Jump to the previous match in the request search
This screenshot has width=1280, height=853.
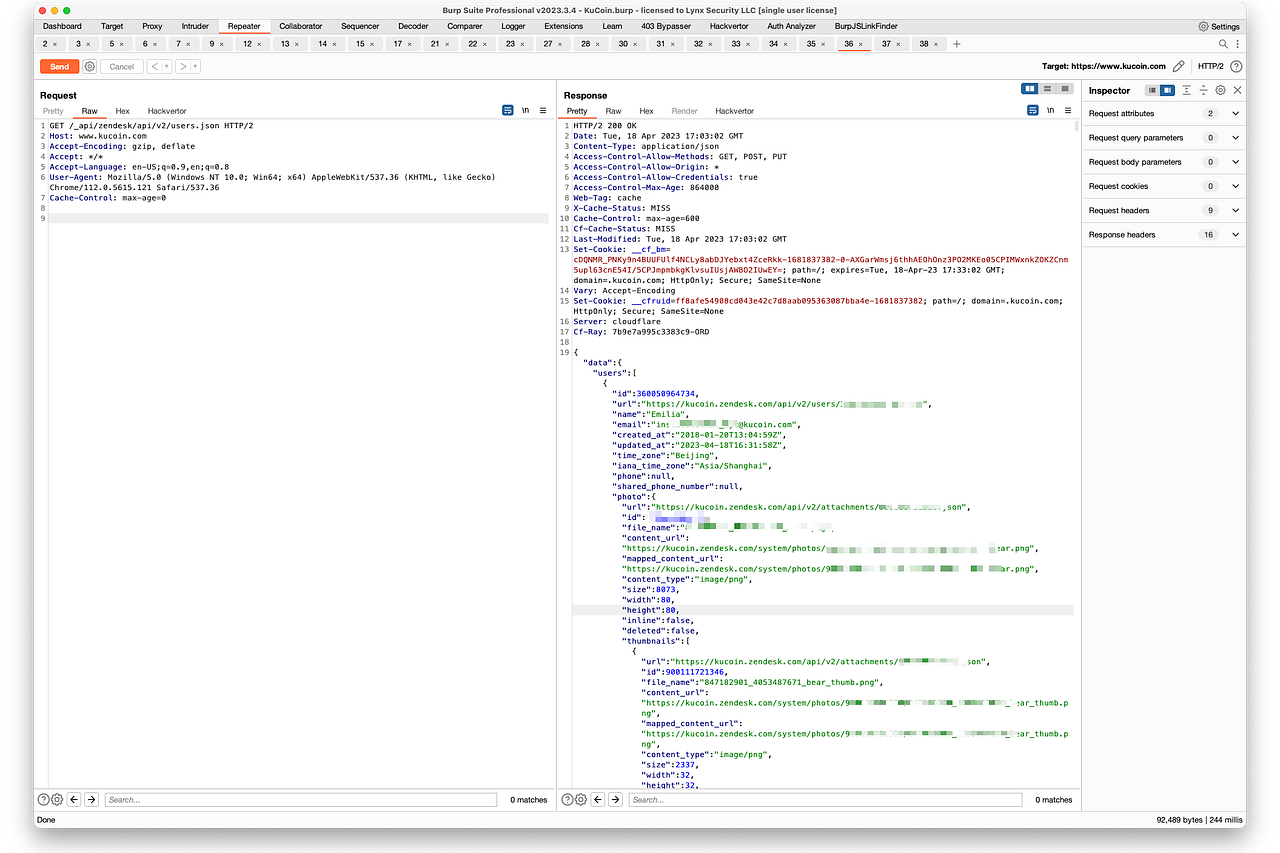[x=74, y=799]
